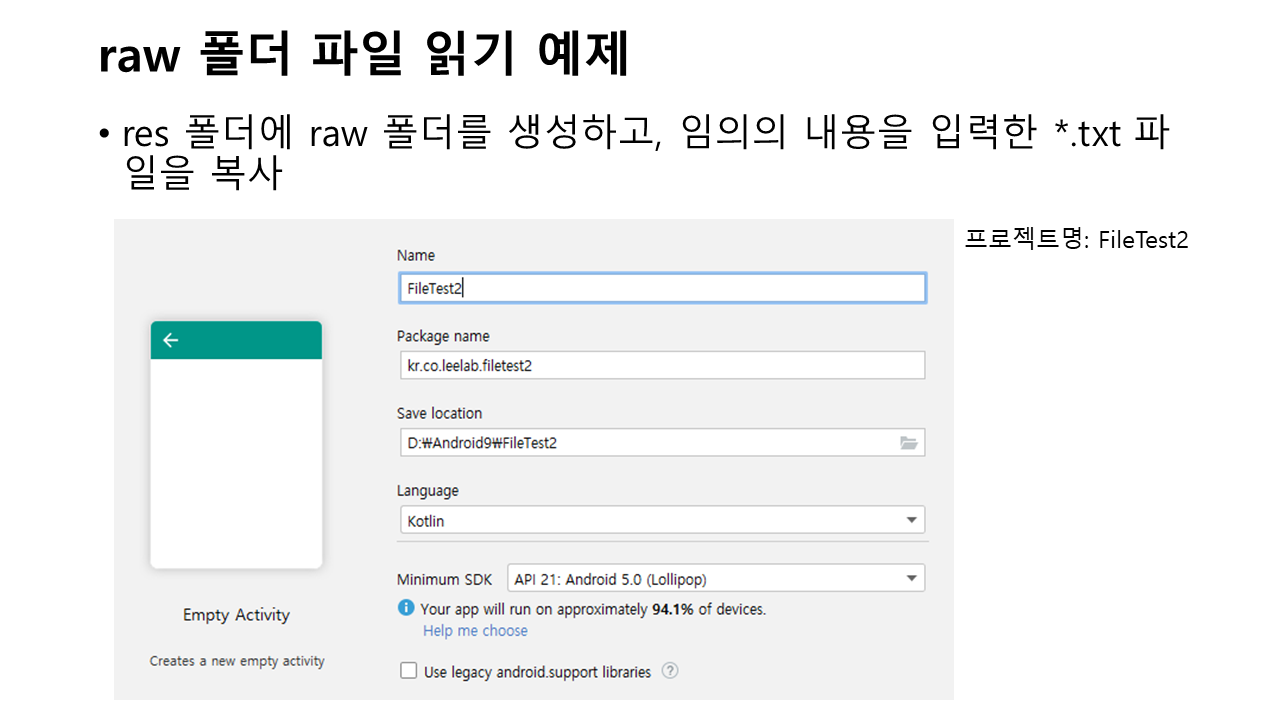Open the Minimum SDK dropdown arrow
Image resolution: width=1280 pixels, height=720 pixels.
(x=910, y=578)
